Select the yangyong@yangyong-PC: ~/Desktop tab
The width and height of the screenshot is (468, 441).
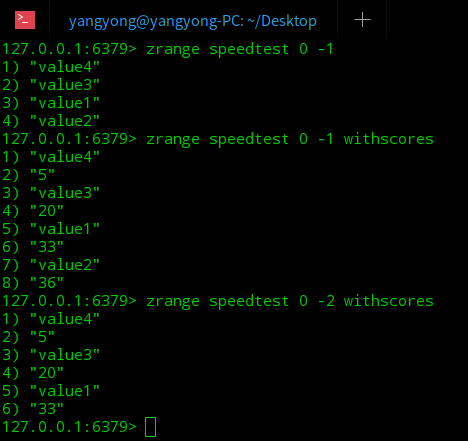pos(193,21)
